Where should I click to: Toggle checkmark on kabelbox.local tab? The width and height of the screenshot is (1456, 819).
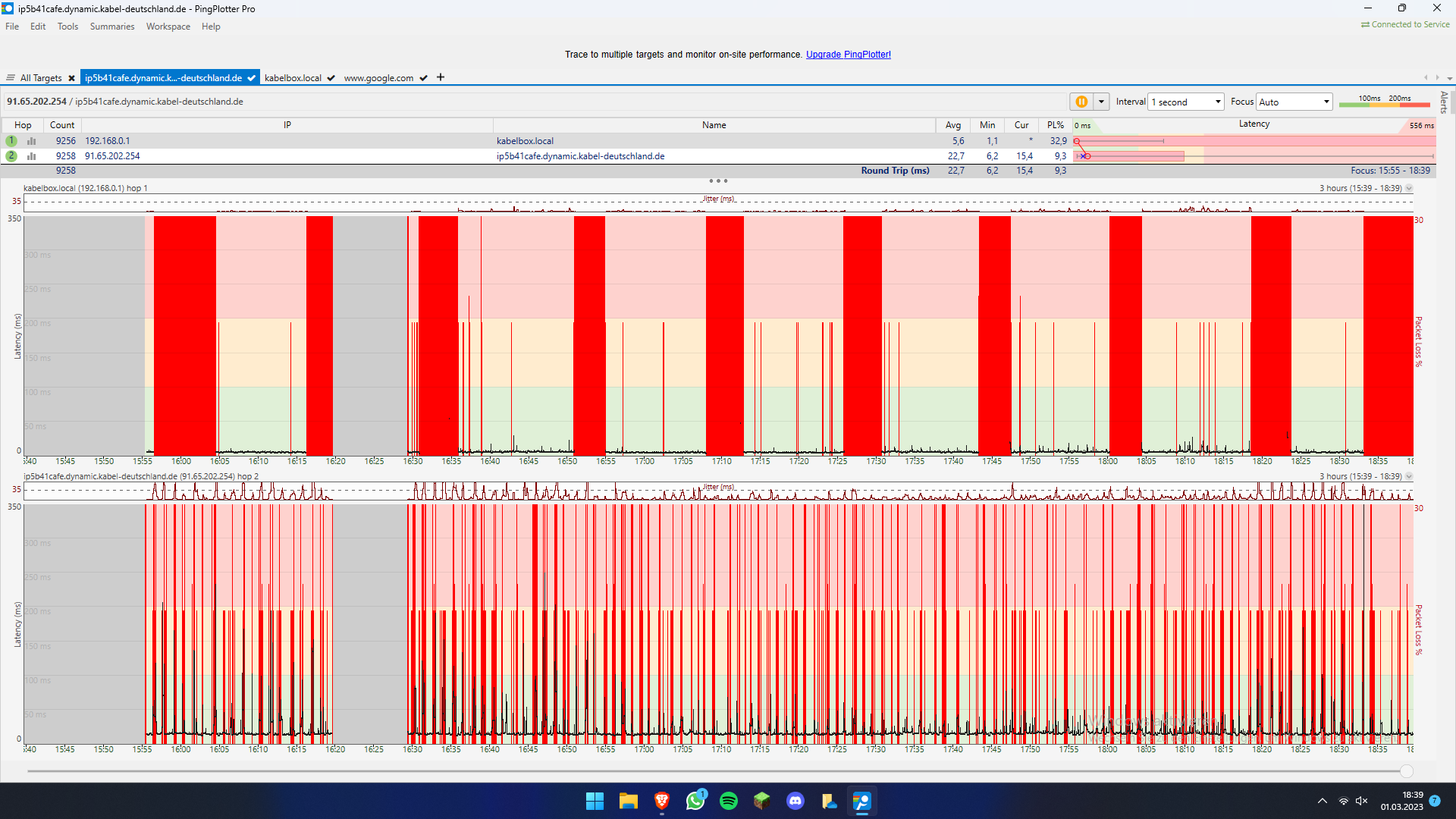331,78
